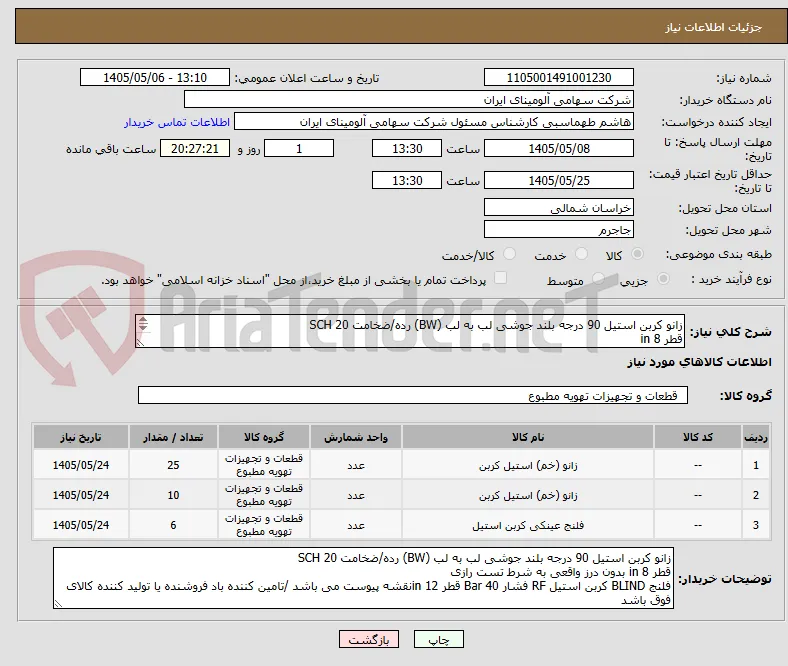Click the remaining days field showing 1
Viewport: 788px width, 666px height.
(x=299, y=149)
